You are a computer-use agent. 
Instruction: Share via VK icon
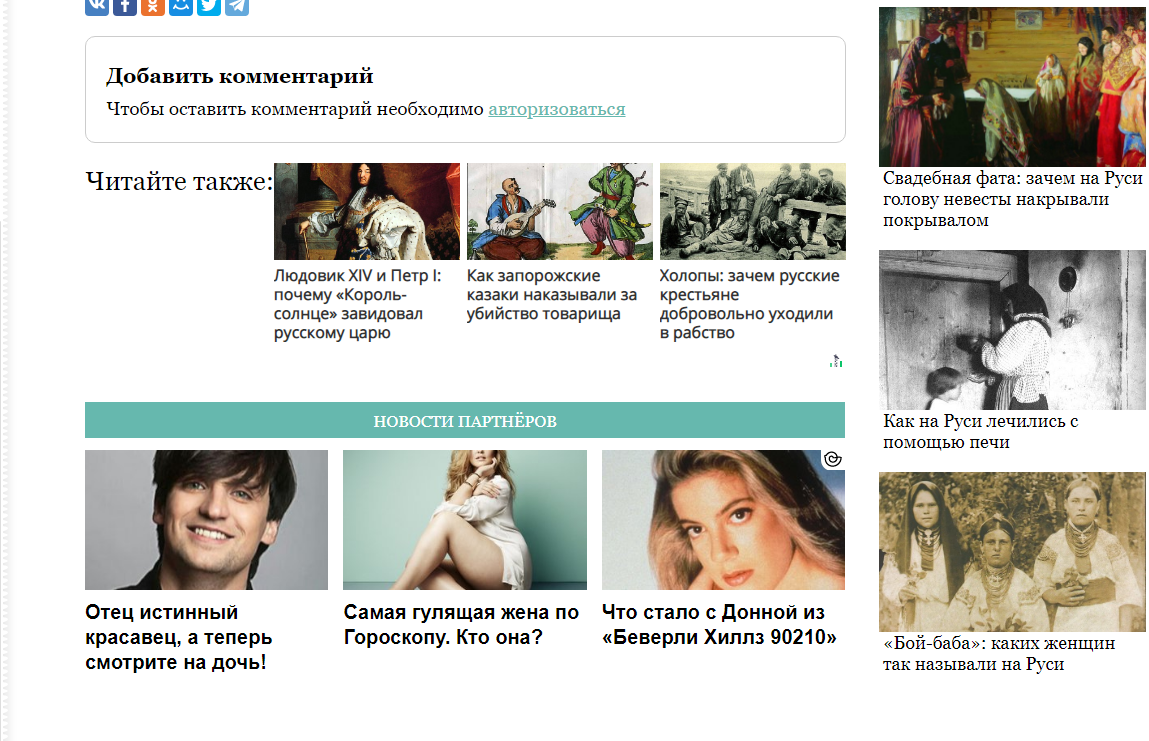click(97, 6)
